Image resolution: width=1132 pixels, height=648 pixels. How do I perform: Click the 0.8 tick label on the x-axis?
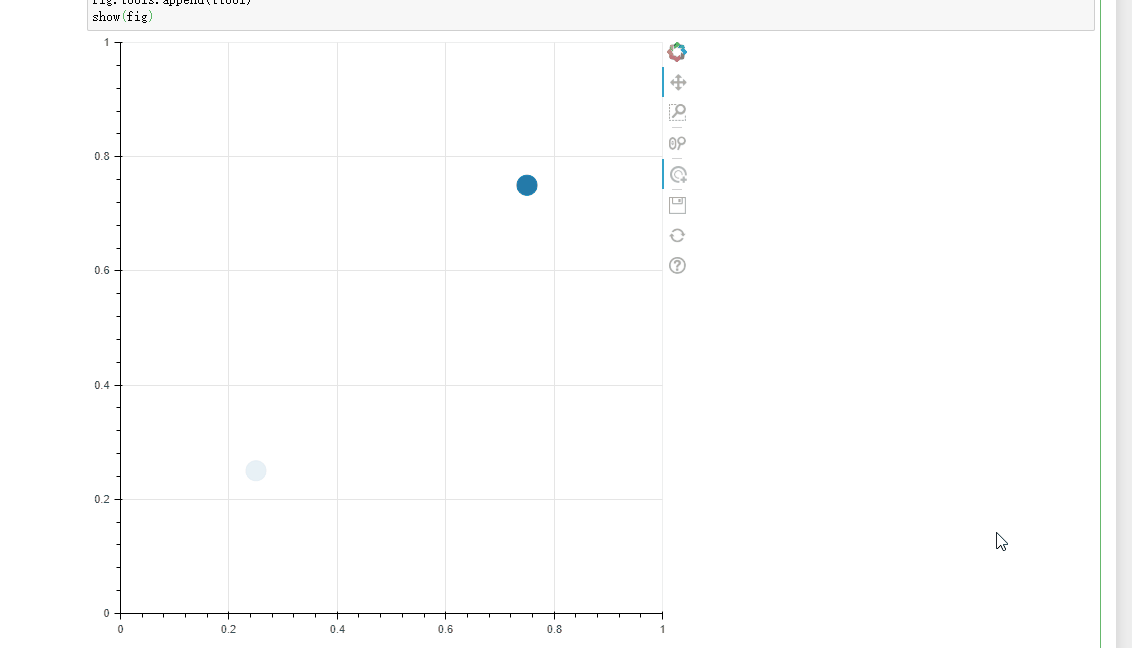[x=555, y=629]
